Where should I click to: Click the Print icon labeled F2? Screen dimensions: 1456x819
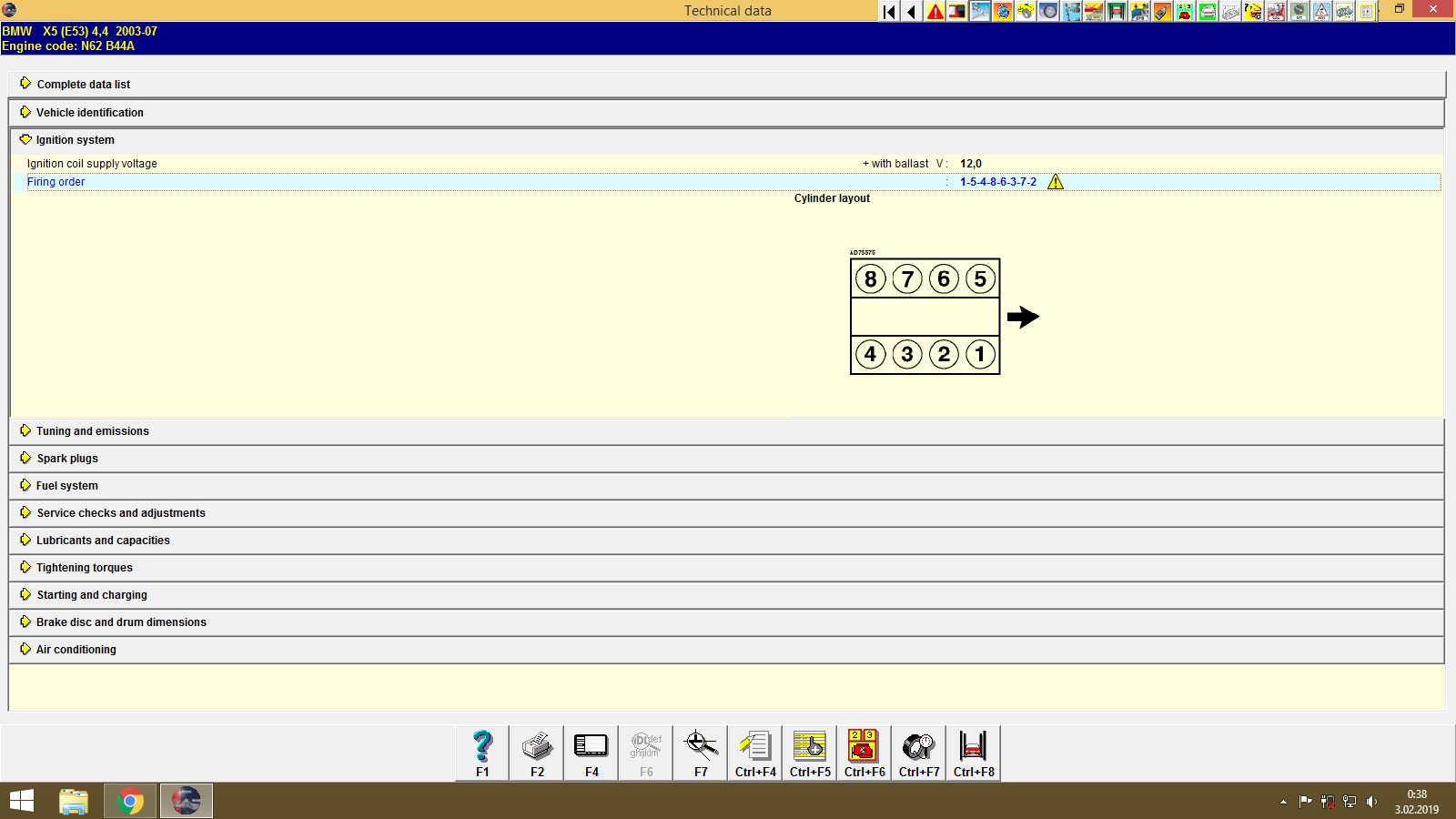536,752
